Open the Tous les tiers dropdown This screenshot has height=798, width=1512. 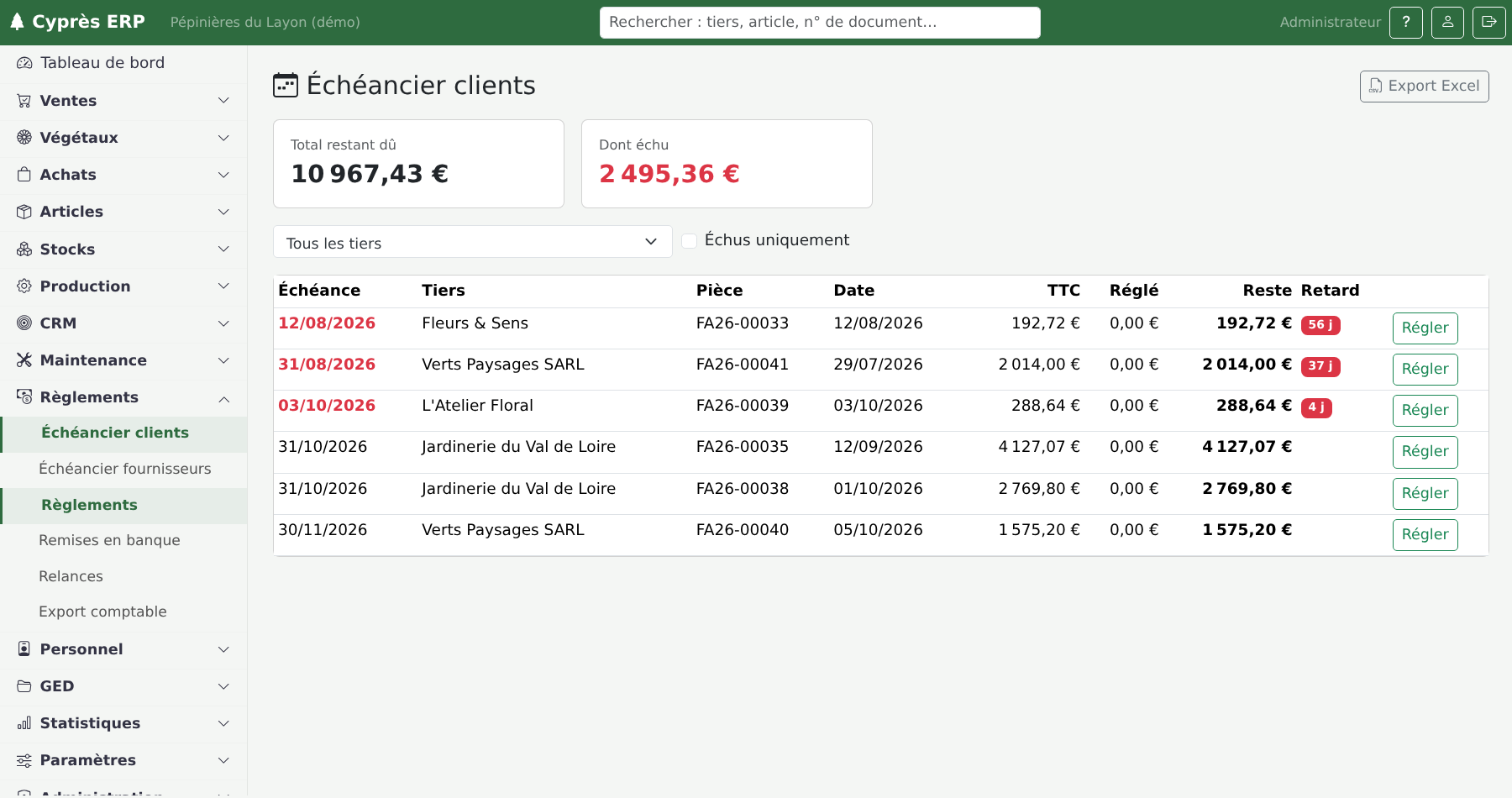pyautogui.click(x=472, y=242)
